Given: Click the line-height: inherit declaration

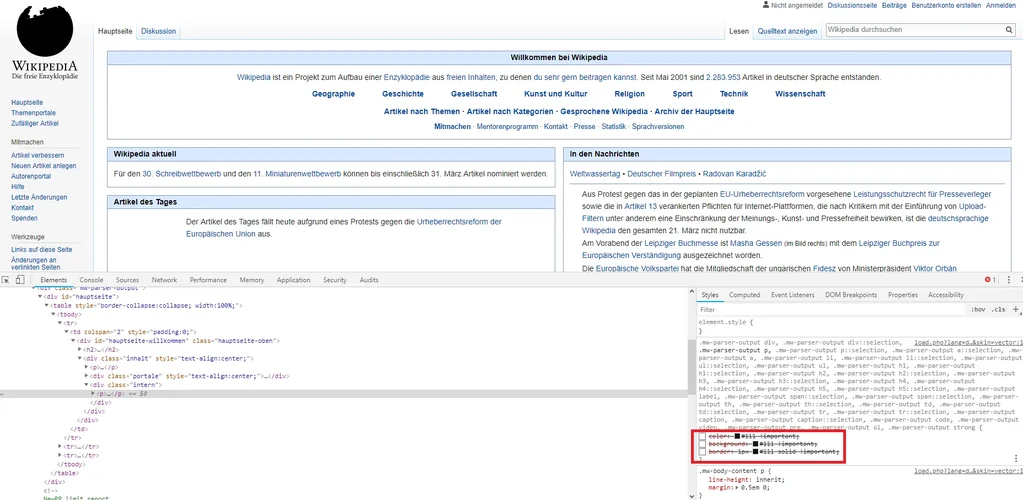Looking at the screenshot, I should (x=746, y=479).
